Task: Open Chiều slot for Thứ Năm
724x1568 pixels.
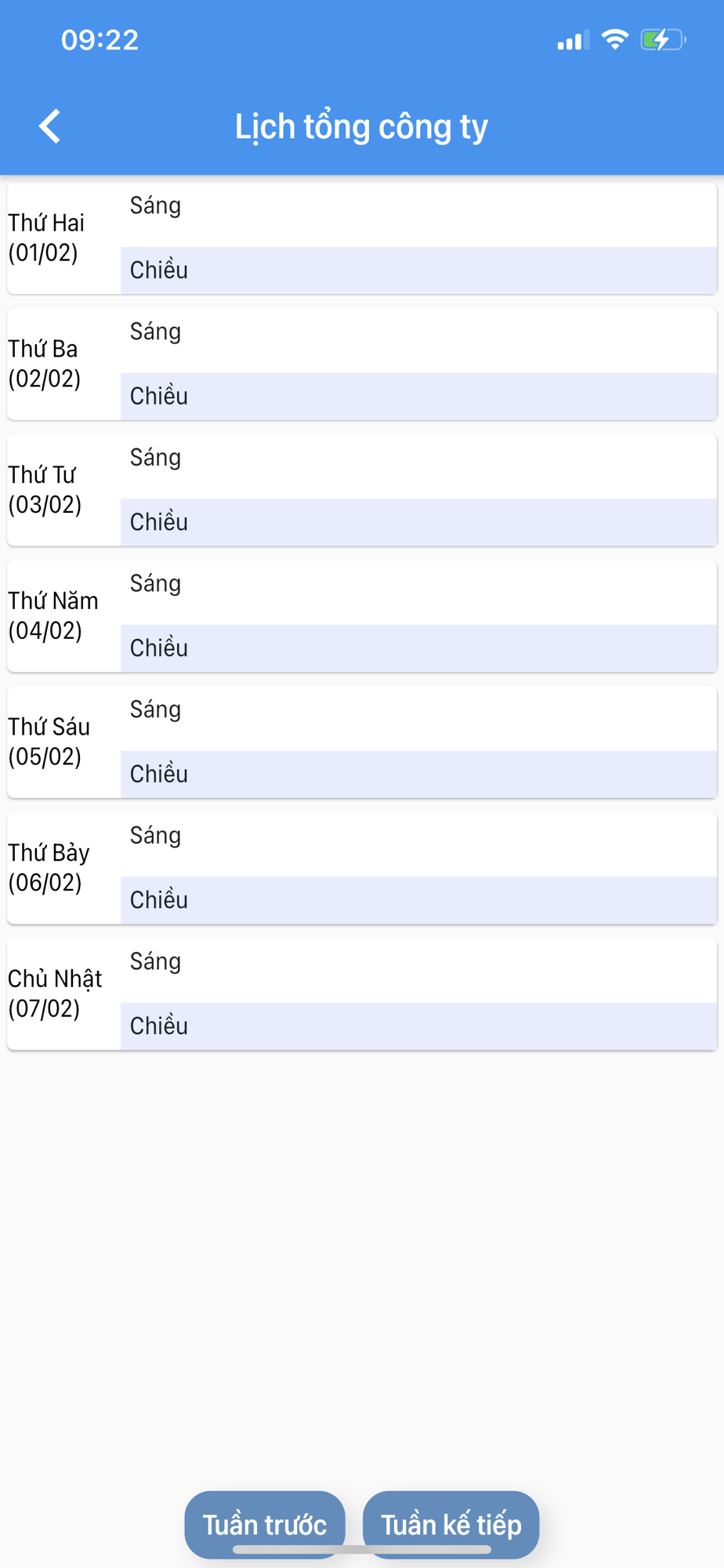Action: point(418,648)
